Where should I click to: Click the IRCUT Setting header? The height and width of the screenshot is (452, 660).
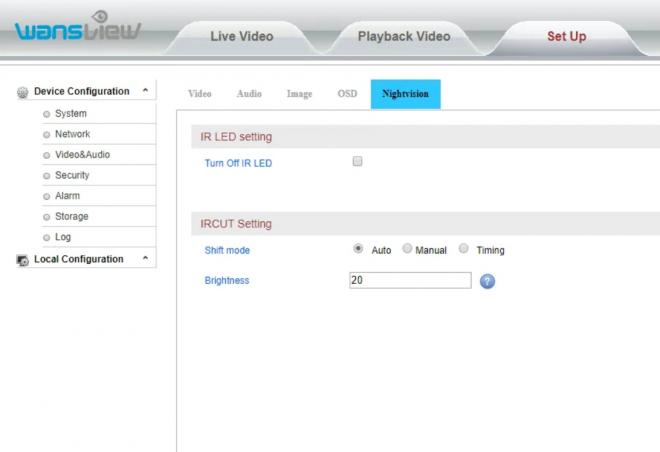(236, 224)
